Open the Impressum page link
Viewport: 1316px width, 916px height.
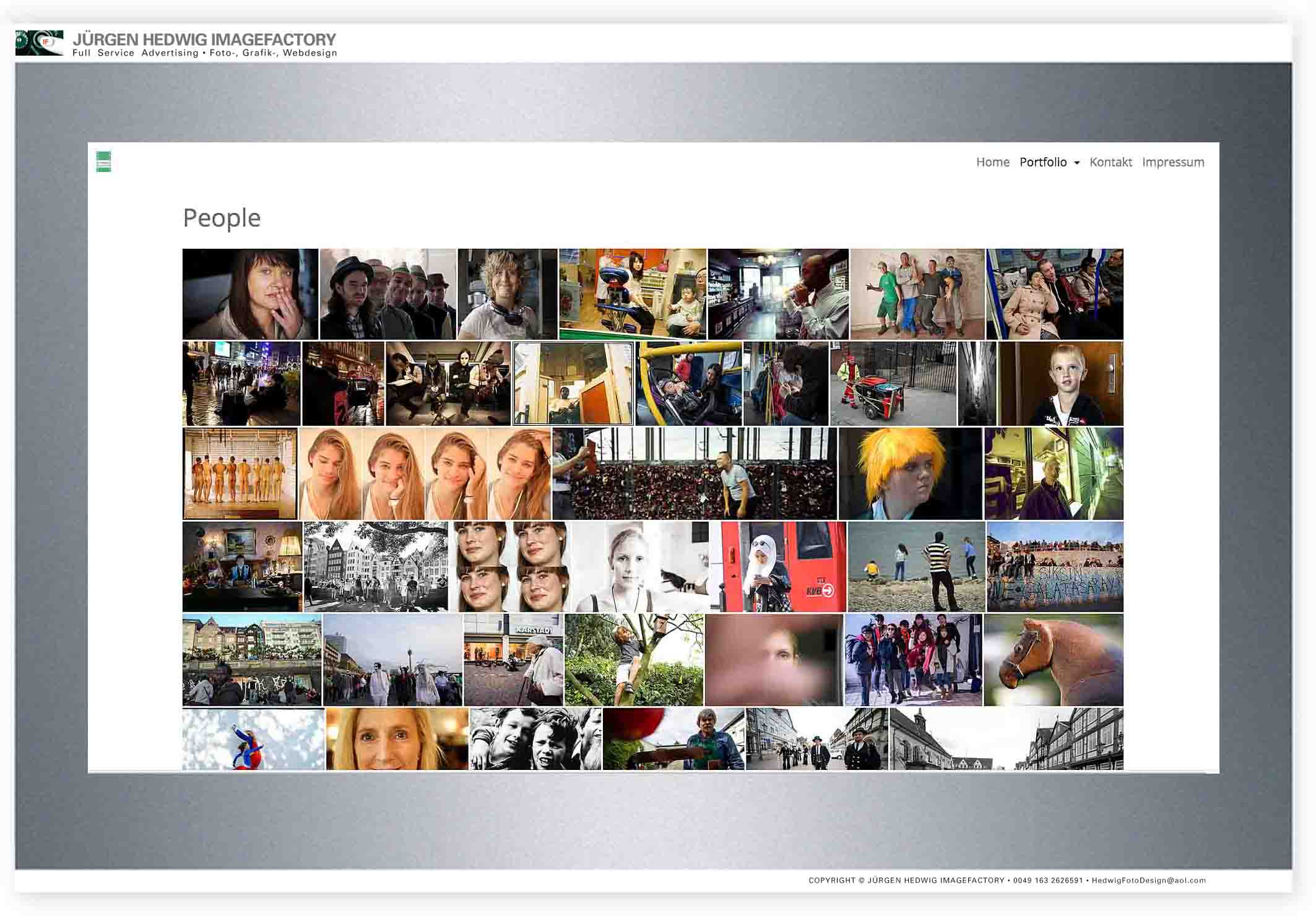click(x=1172, y=162)
